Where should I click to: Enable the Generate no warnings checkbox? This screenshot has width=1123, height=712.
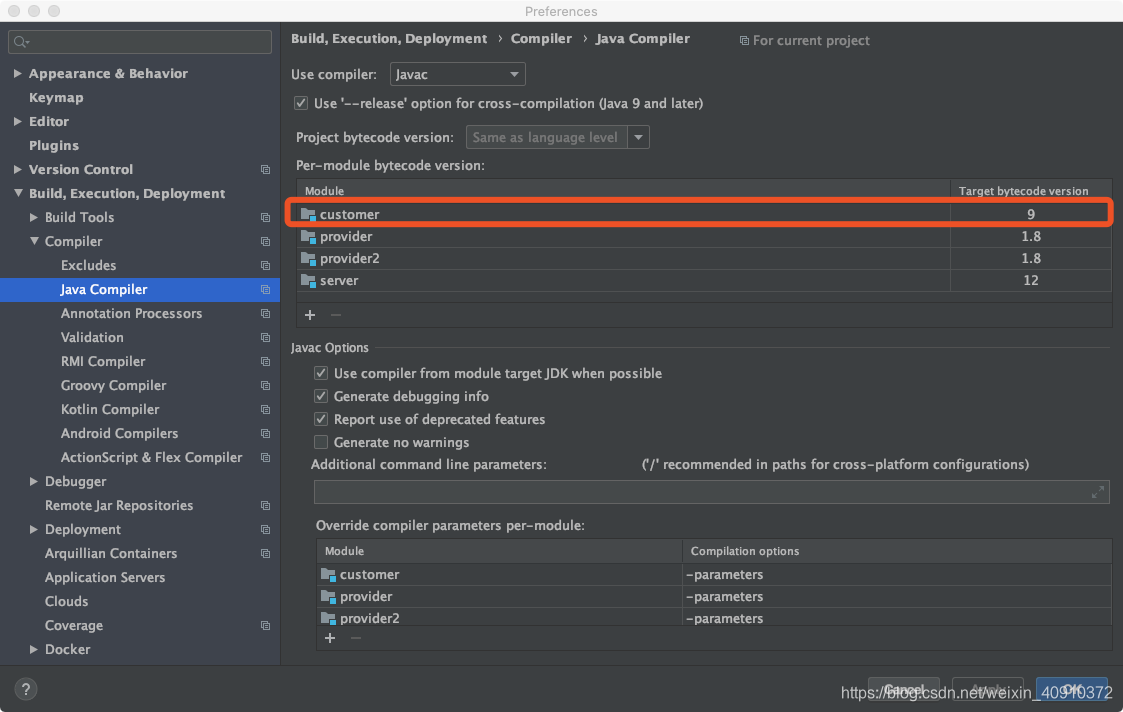(322, 442)
